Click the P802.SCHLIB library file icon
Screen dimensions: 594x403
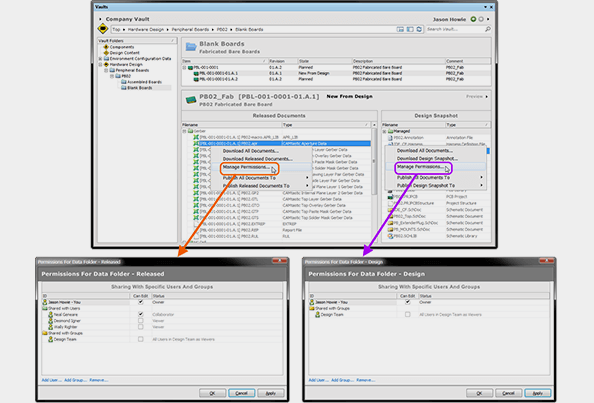click(390, 236)
